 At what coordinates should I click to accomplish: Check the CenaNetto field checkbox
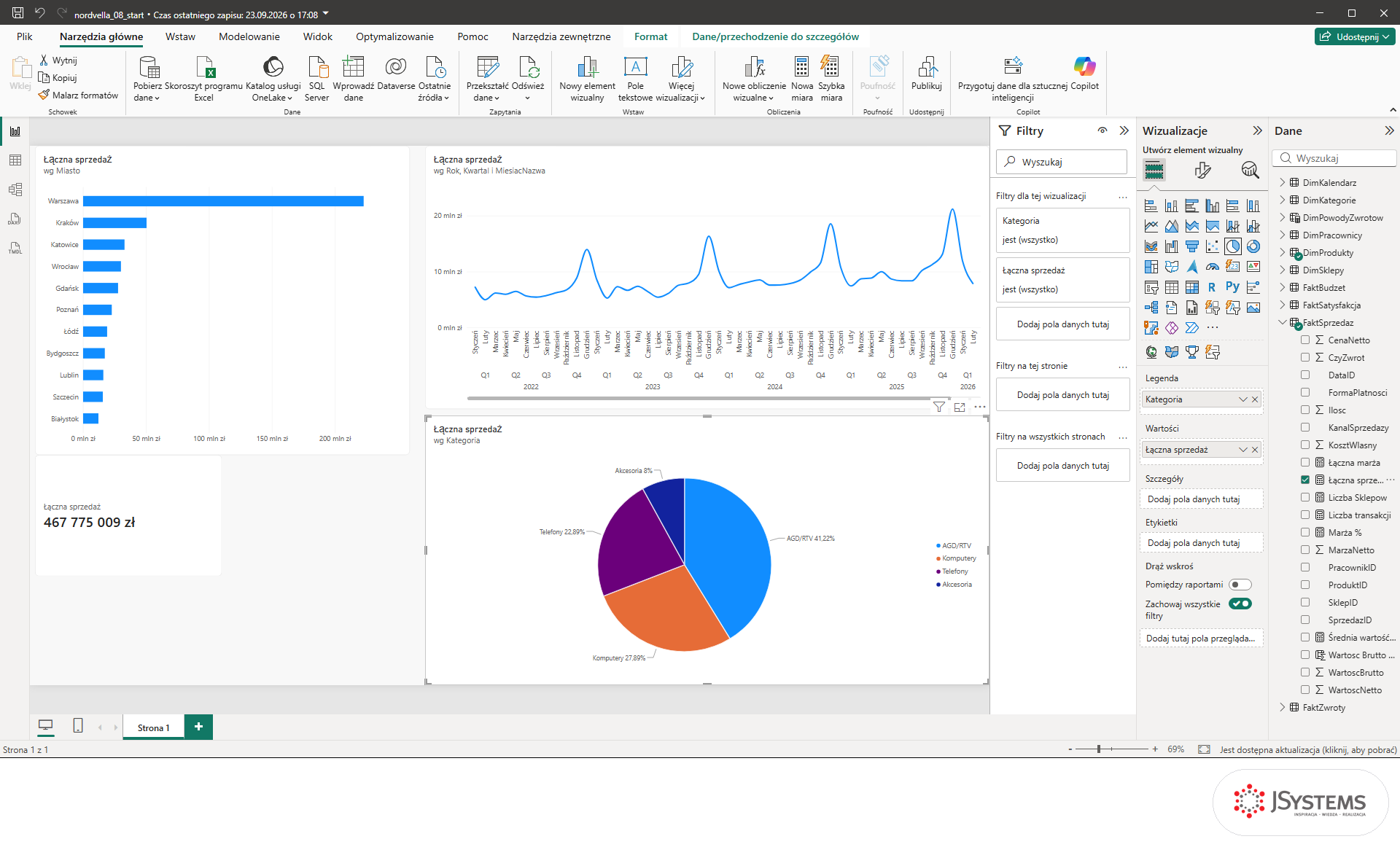click(x=1305, y=340)
